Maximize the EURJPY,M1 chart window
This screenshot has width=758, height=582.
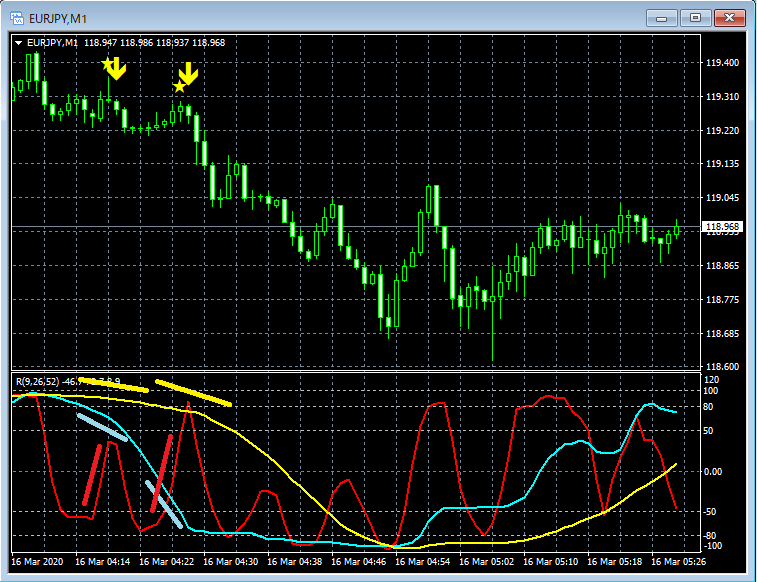(695, 18)
